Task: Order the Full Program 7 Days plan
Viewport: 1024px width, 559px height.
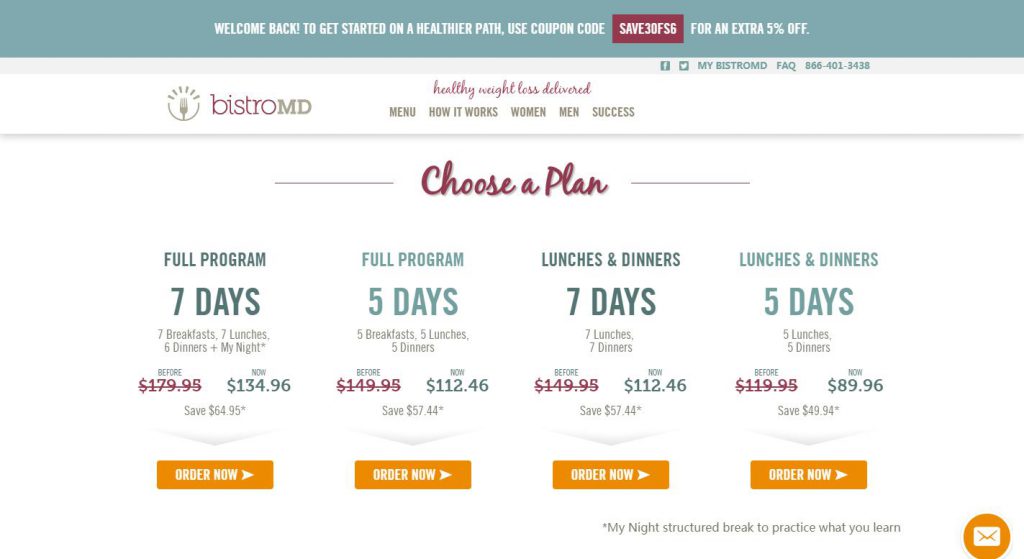Action: tap(215, 475)
